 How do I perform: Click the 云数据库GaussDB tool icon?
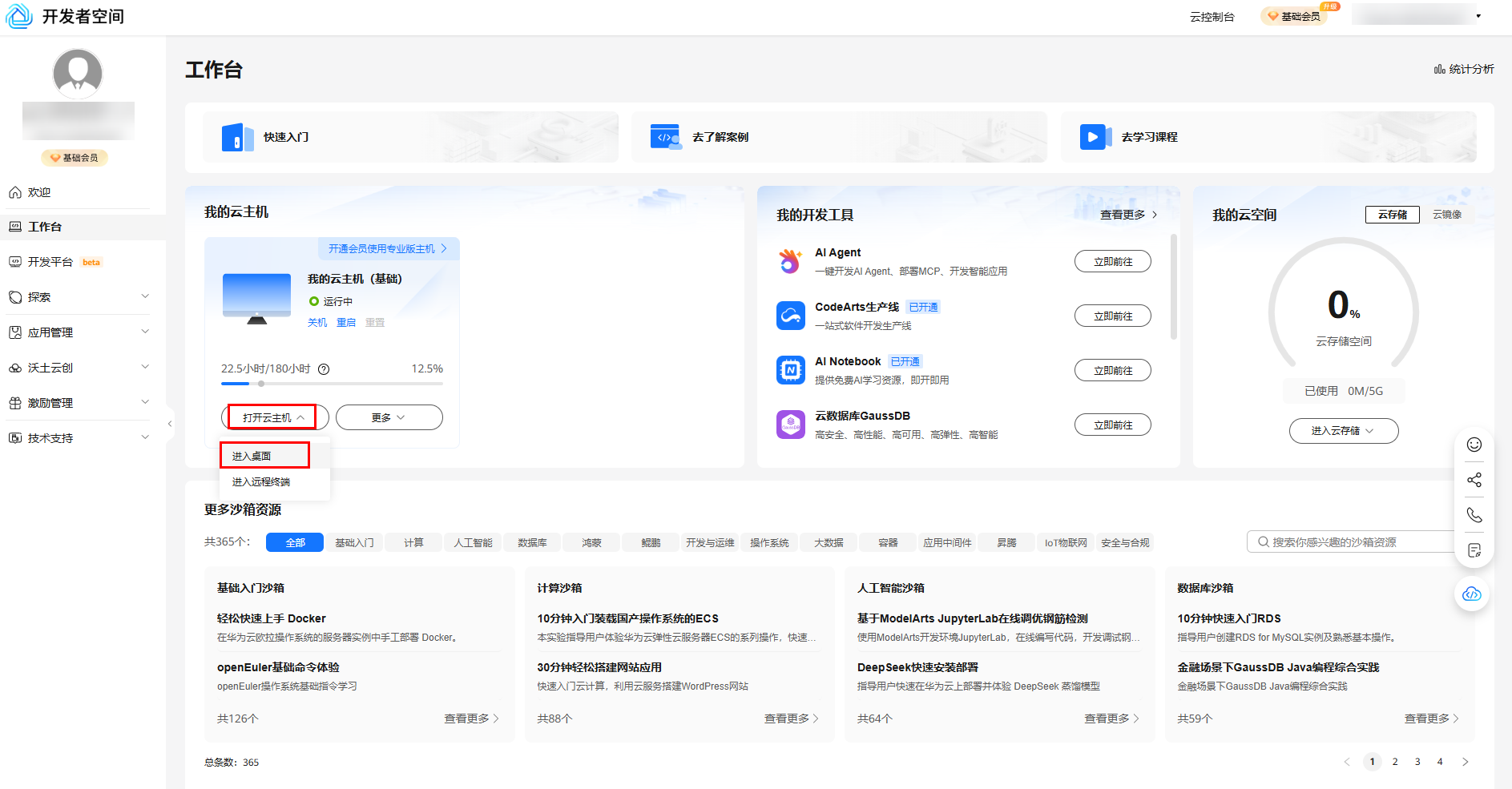[x=790, y=425]
